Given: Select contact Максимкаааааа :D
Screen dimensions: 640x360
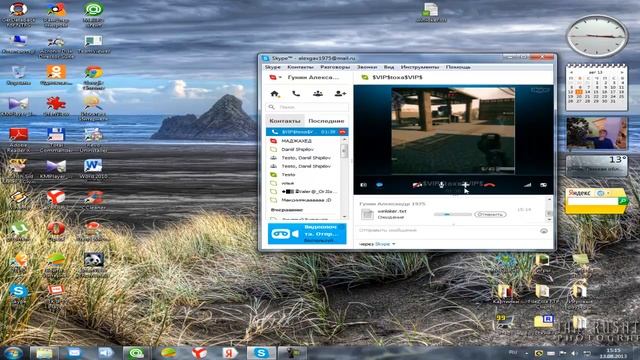Looking at the screenshot, I should coord(303,200).
